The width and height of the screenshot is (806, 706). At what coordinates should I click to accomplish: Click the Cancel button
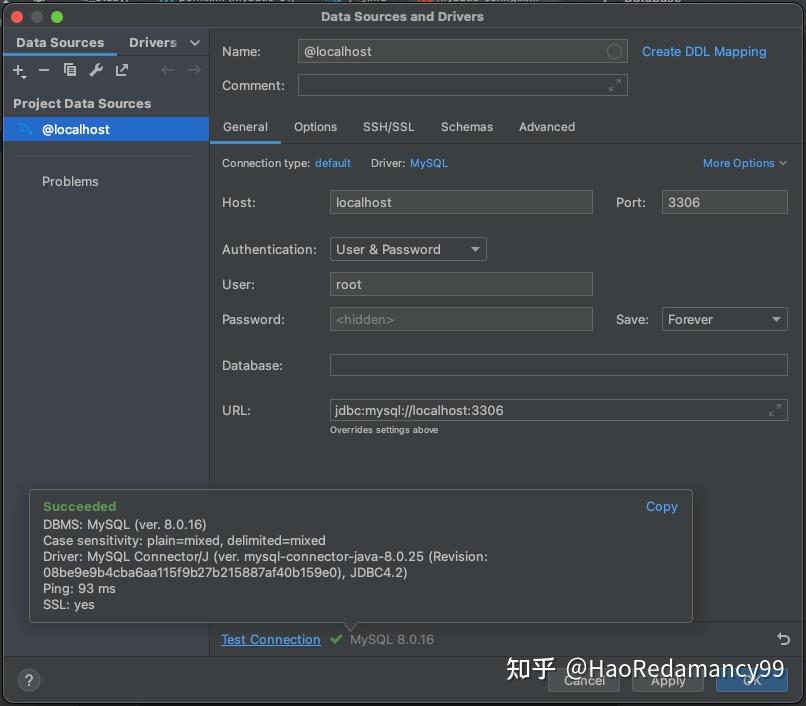click(x=584, y=680)
